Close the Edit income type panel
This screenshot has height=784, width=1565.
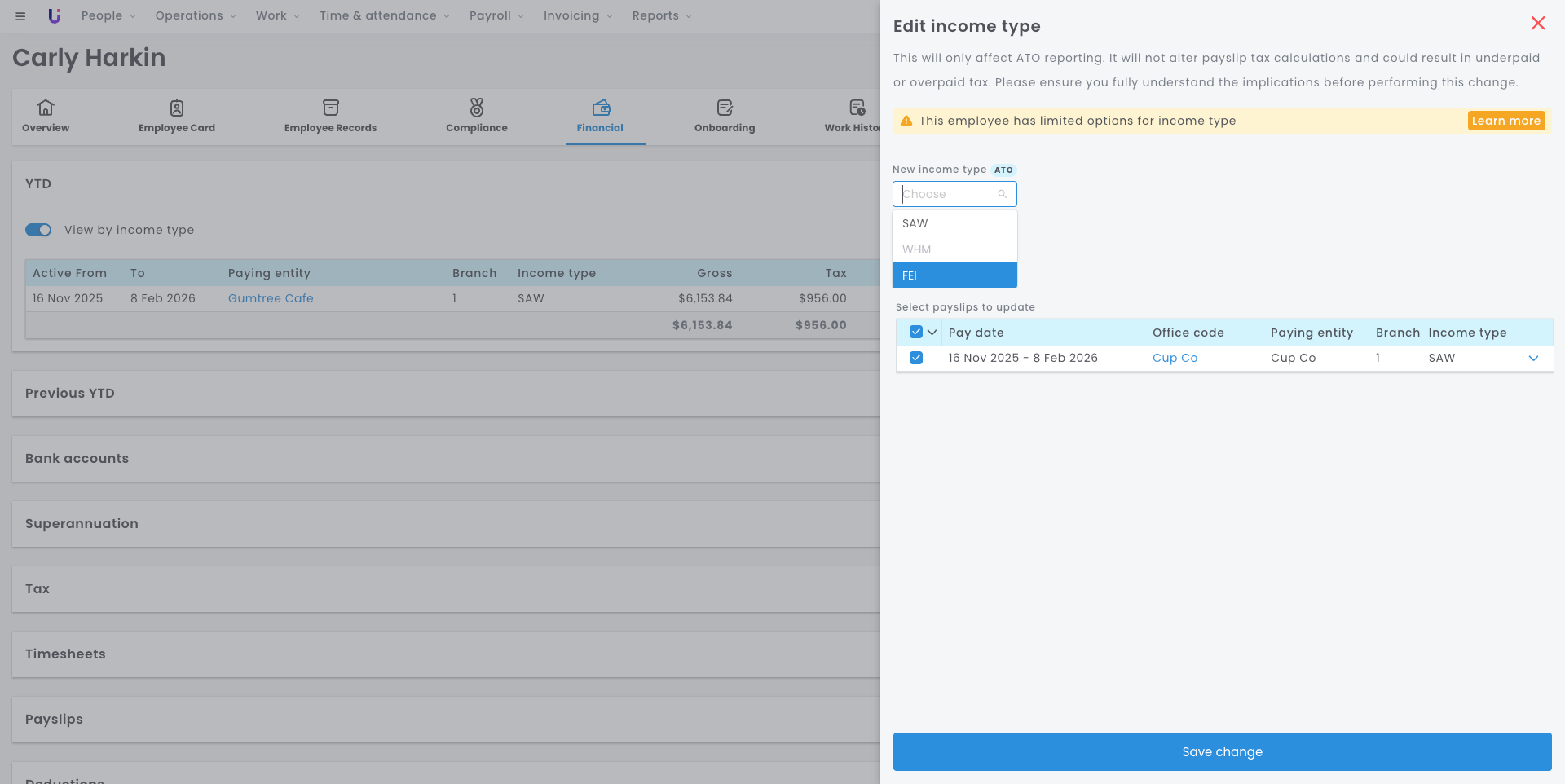pos(1538,23)
